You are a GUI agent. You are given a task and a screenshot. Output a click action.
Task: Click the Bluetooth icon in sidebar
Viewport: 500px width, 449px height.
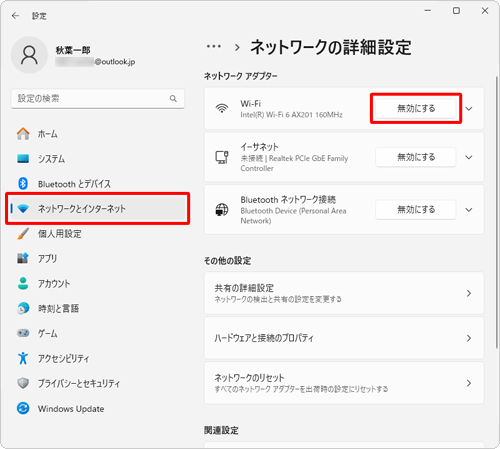23,183
